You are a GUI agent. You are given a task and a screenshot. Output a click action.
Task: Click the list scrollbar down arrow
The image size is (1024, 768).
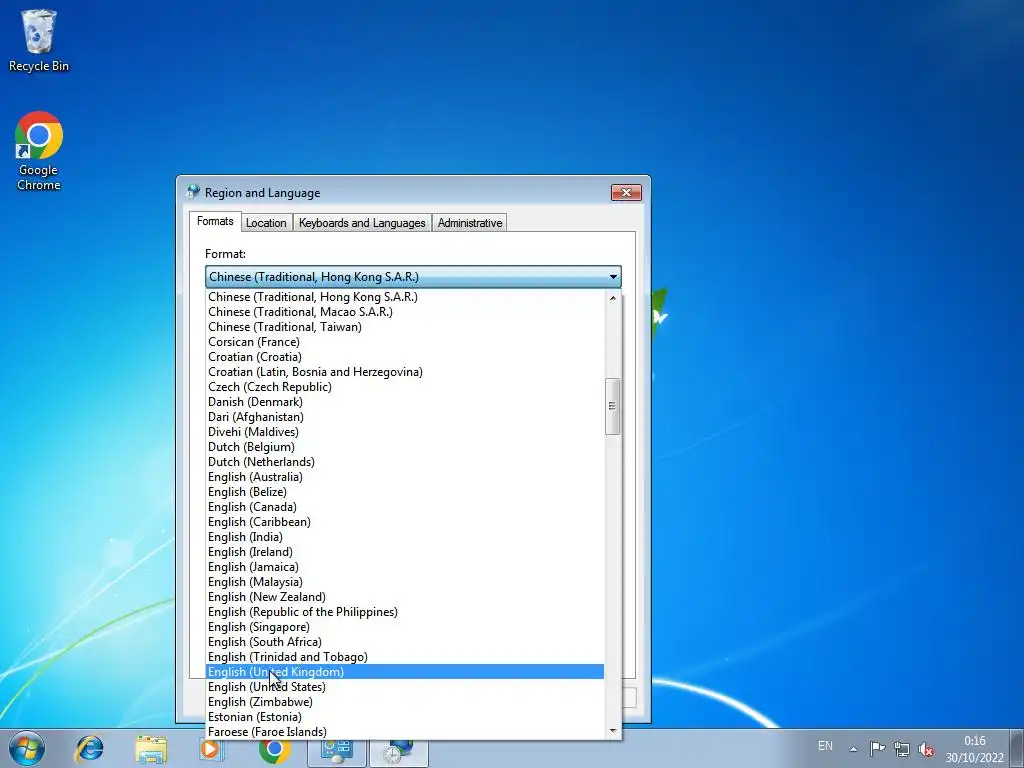coord(613,731)
